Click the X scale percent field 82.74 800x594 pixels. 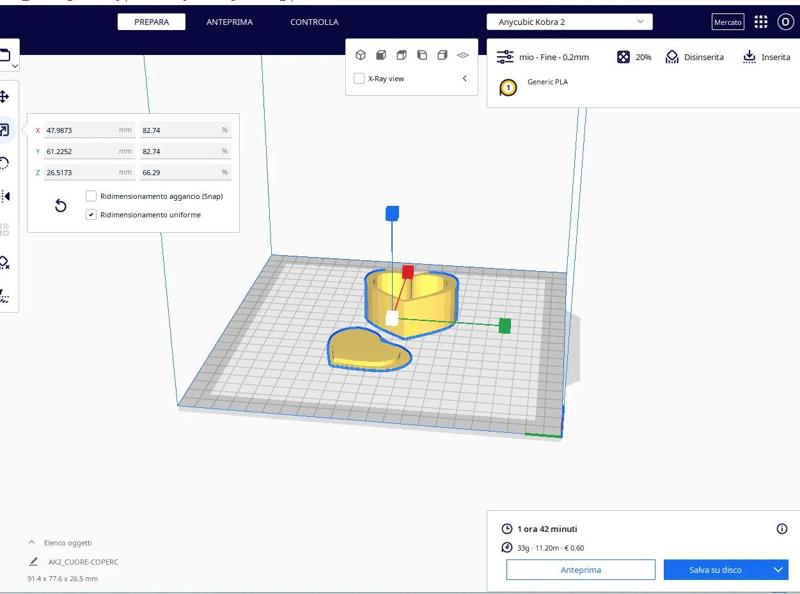186,130
